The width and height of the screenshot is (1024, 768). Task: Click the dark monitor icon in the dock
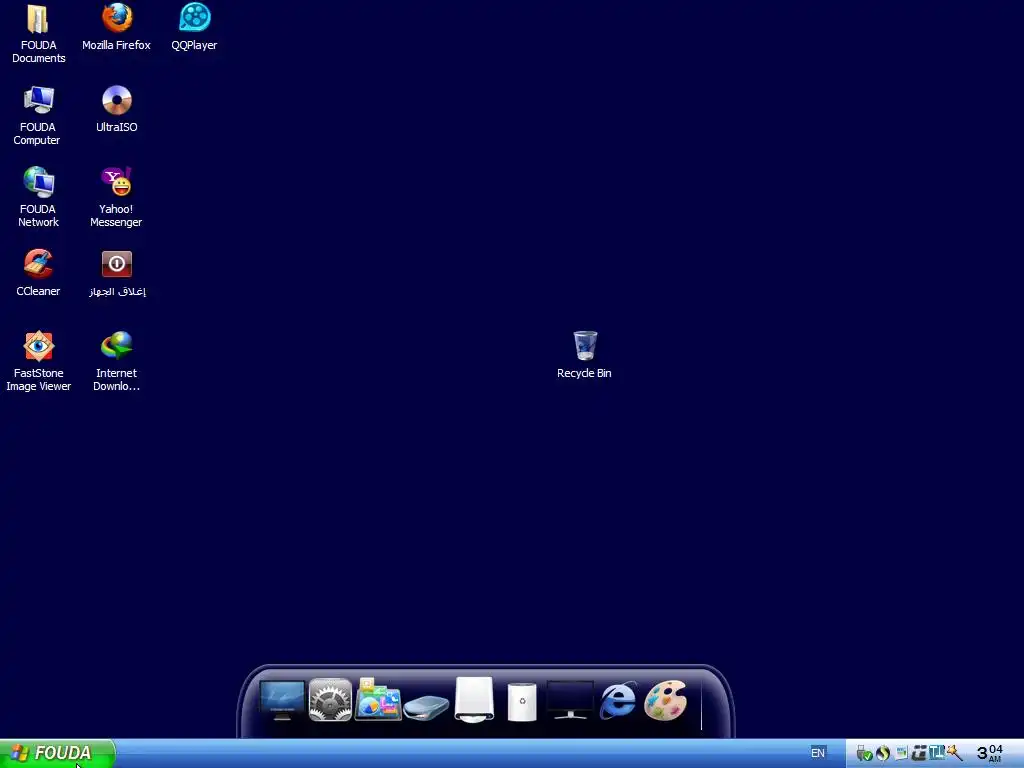click(x=569, y=700)
